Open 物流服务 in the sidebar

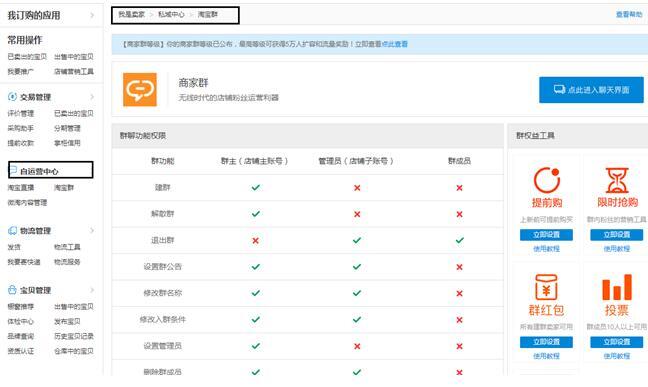67,262
